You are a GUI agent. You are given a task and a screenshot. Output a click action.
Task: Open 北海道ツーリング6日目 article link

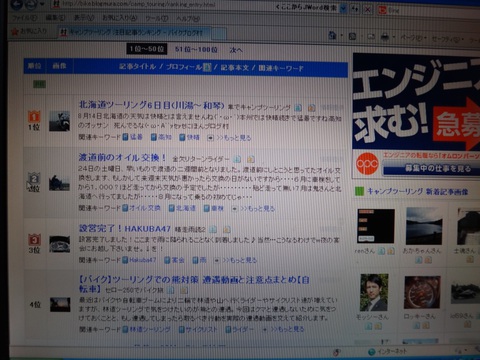click(152, 105)
